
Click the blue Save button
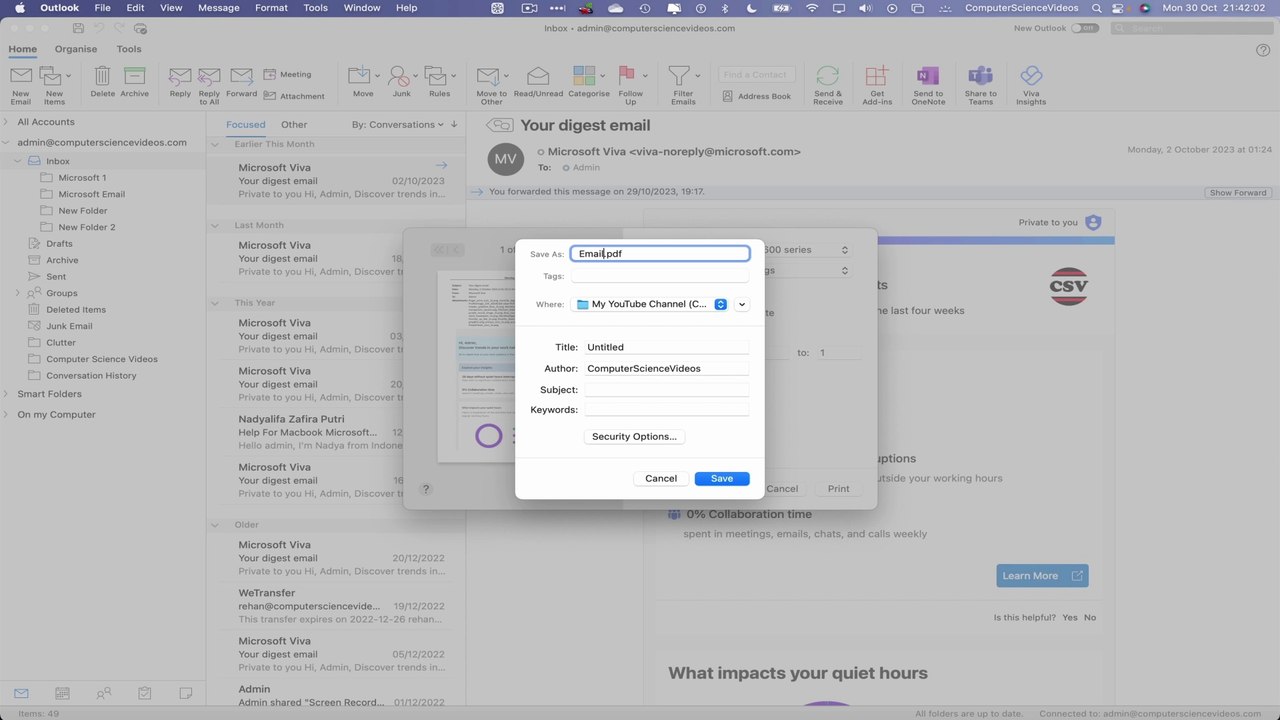pyautogui.click(x=722, y=479)
